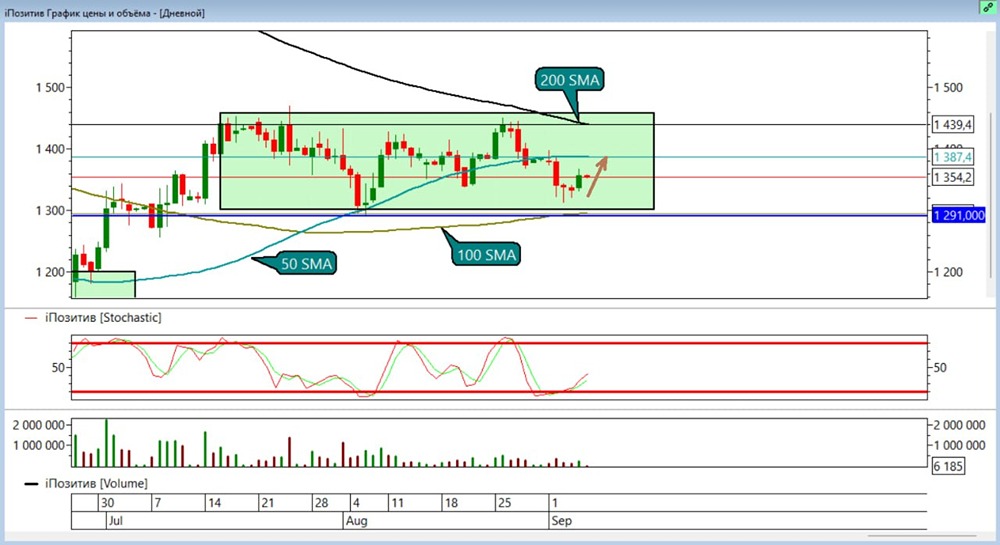
Task: Click the 50 label on right Stochastic axis
Action: (x=940, y=368)
